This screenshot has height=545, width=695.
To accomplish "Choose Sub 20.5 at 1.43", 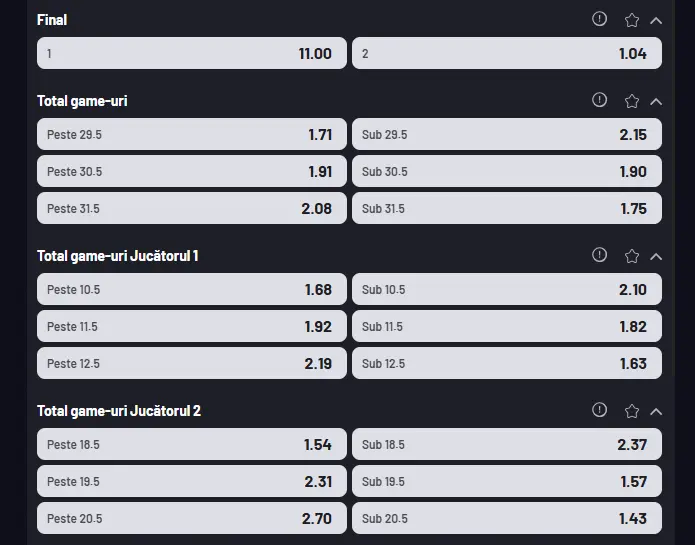I will [507, 518].
